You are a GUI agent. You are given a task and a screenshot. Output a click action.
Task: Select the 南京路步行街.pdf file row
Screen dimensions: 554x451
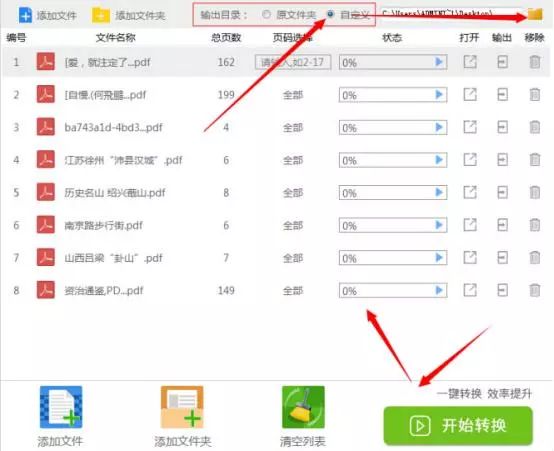(276, 225)
